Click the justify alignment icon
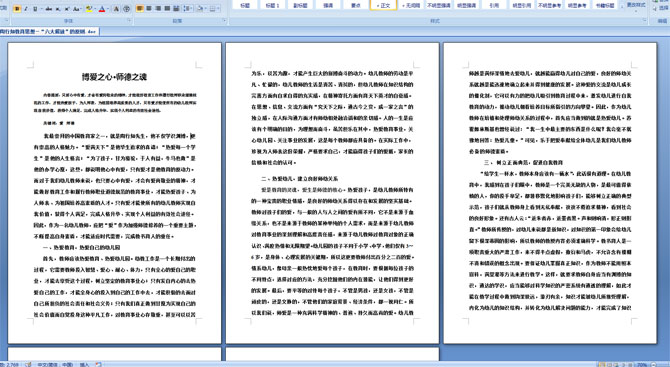 coord(167,9)
